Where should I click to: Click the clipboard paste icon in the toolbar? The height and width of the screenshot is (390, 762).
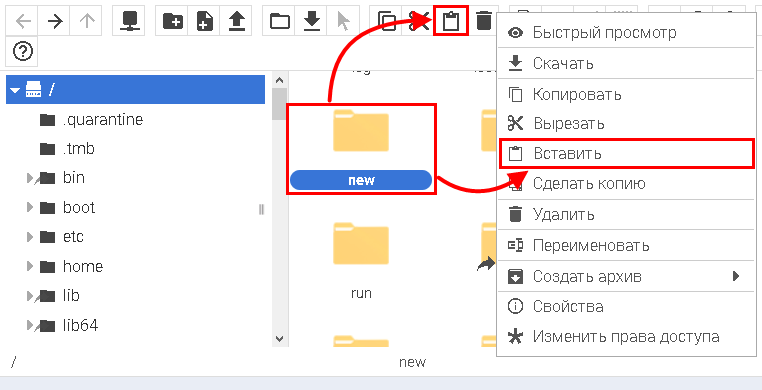pos(451,21)
